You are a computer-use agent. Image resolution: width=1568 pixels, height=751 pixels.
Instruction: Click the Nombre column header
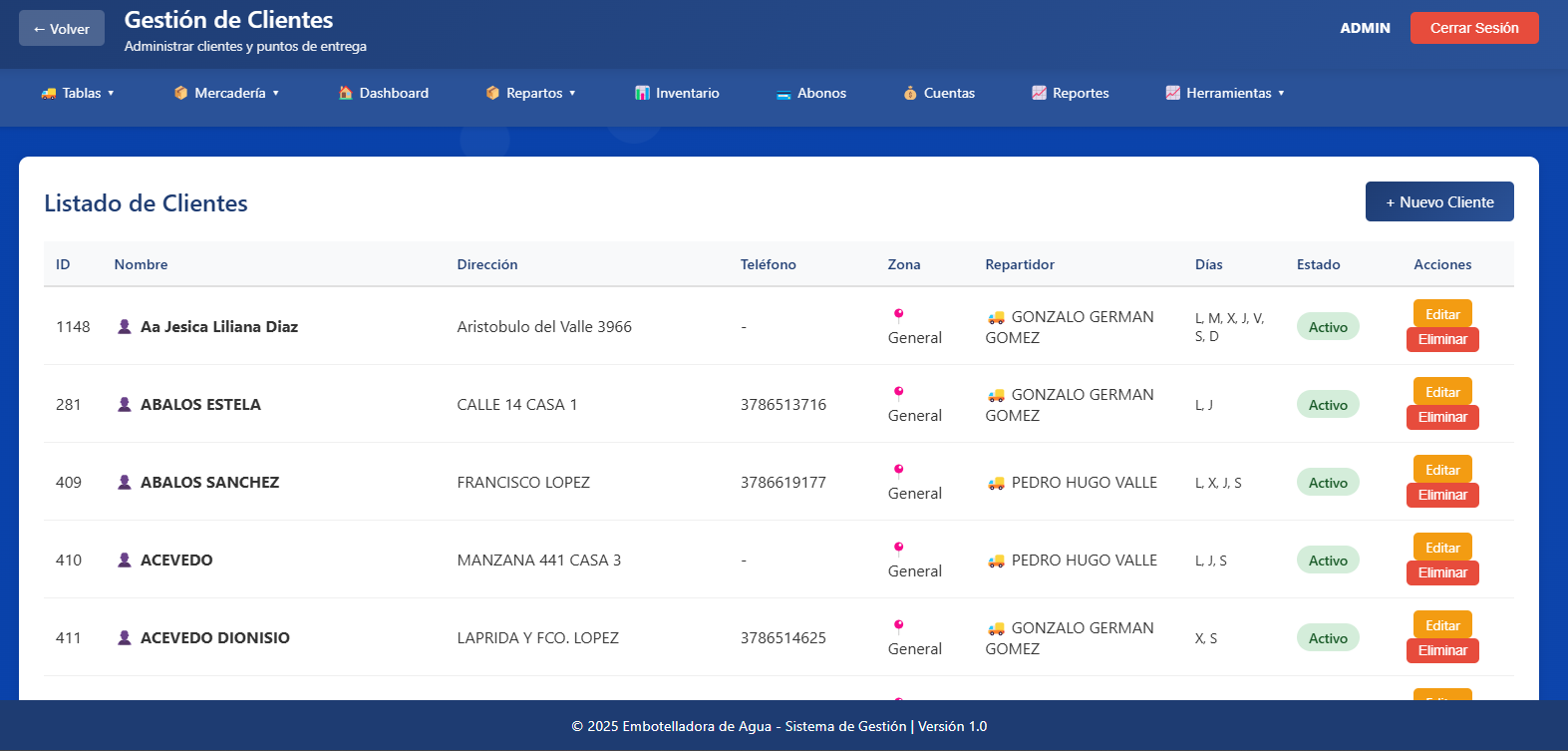141,264
